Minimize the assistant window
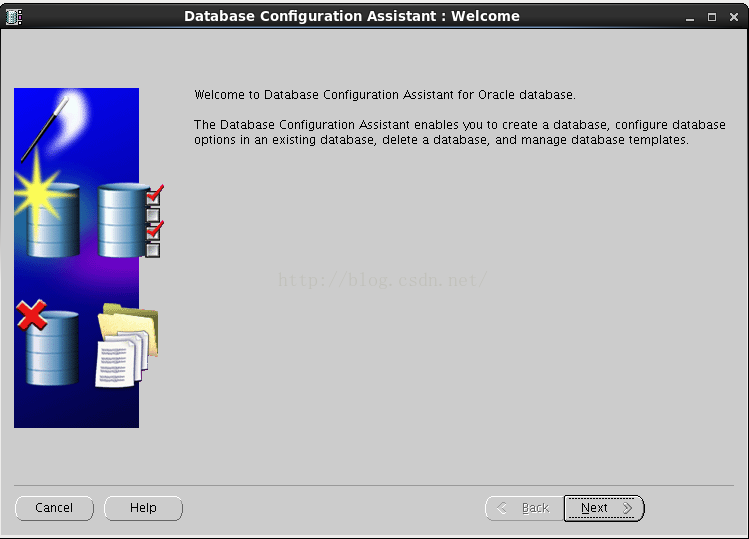 tap(690, 17)
